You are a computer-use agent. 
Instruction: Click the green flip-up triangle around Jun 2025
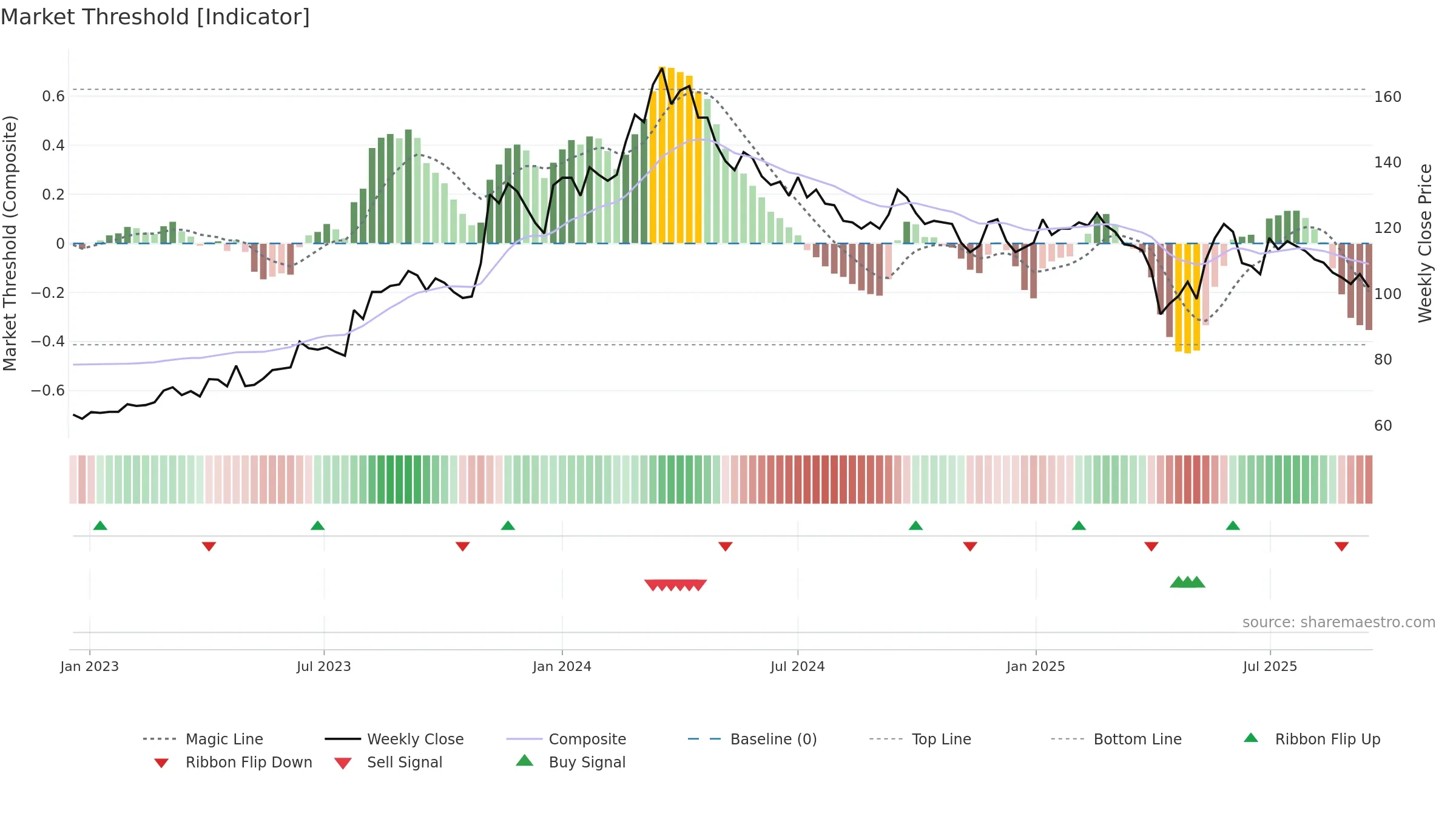[x=1233, y=525]
